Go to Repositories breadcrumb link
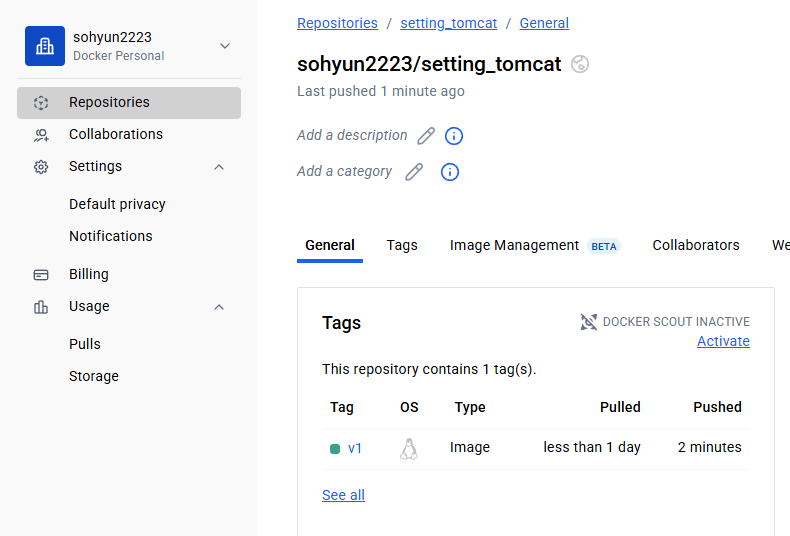790x536 pixels. tap(337, 23)
